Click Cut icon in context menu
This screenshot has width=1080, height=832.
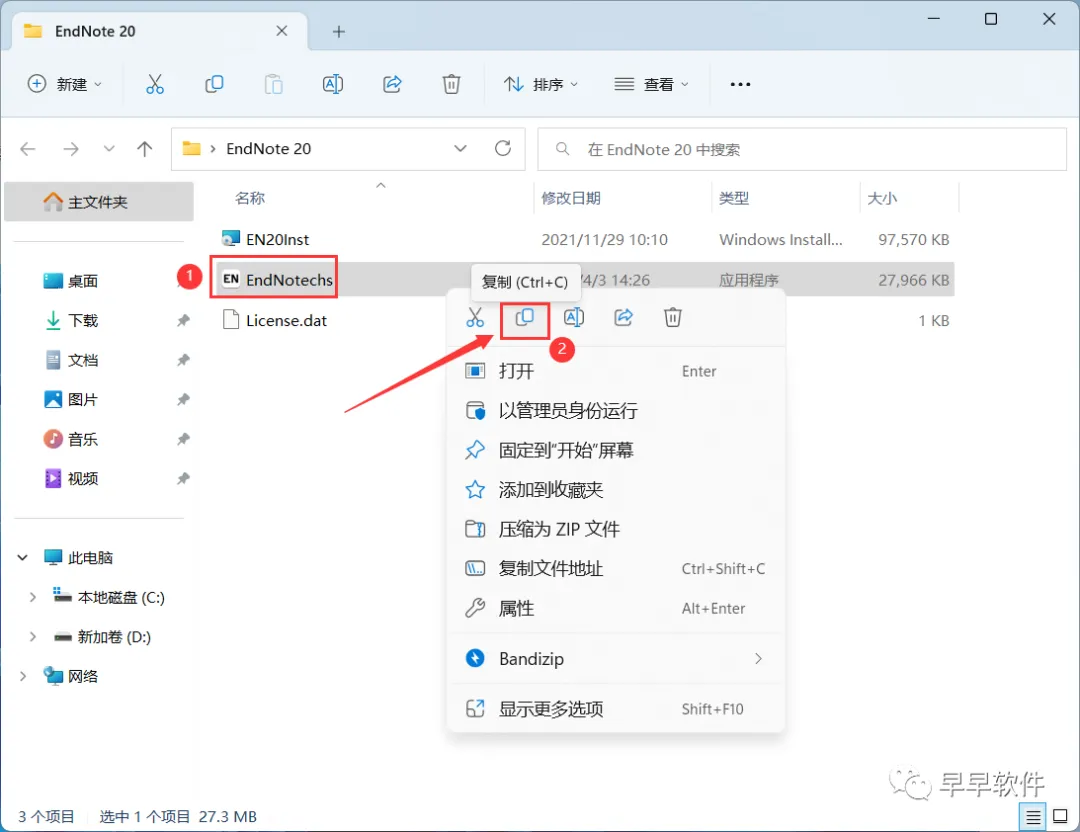point(475,318)
